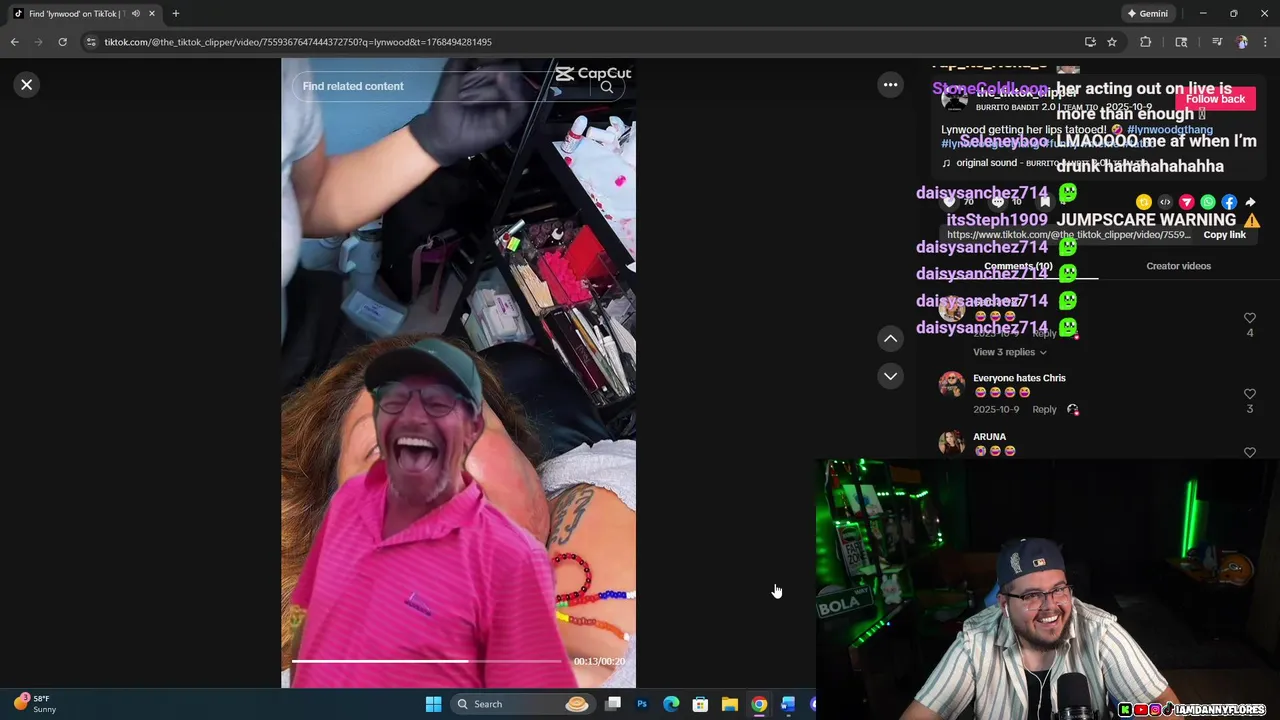1280x720 pixels.
Task: Open the #lynwoodgthang hashtag
Action: (x=1170, y=130)
